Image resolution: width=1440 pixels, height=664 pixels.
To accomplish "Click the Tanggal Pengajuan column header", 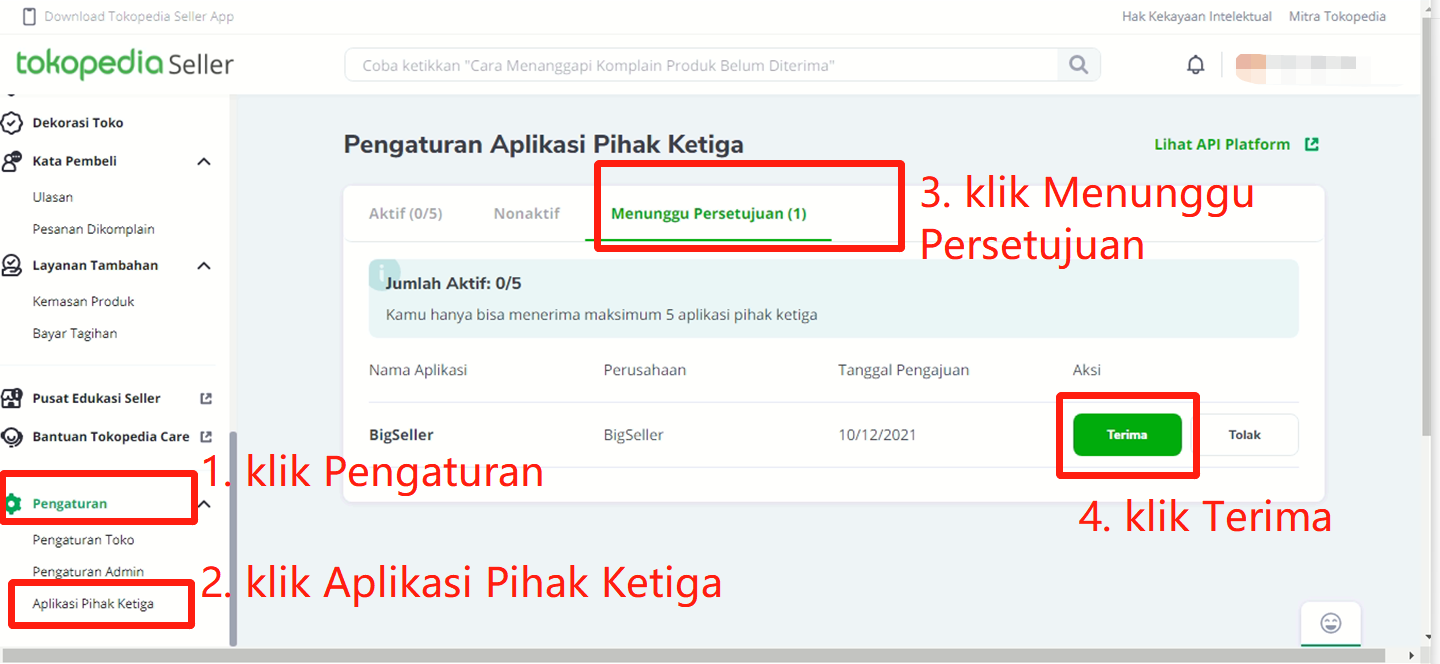I will pyautogui.click(x=903, y=370).
